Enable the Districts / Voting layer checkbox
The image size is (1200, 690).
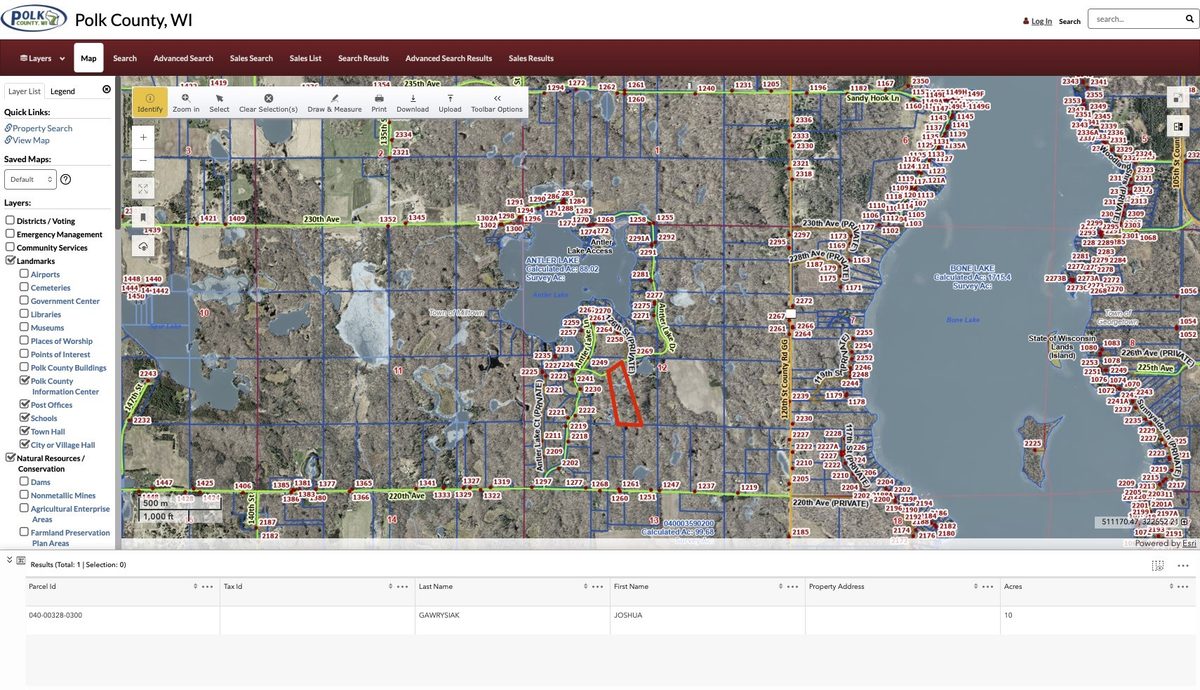pyautogui.click(x=10, y=221)
